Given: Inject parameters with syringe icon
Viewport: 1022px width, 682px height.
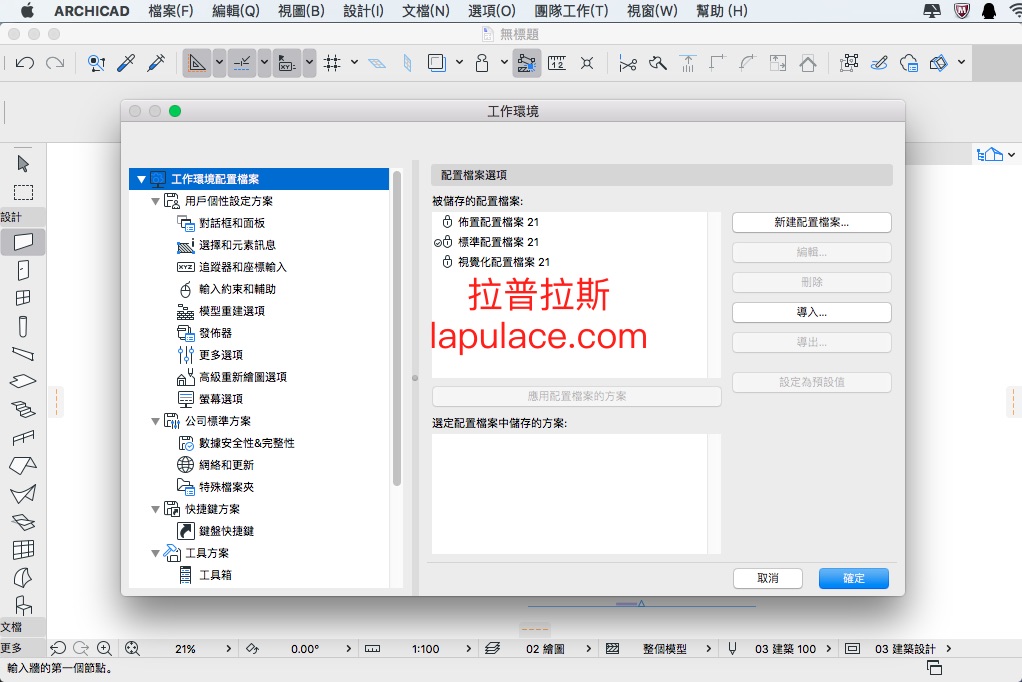Looking at the screenshot, I should coord(156,63).
